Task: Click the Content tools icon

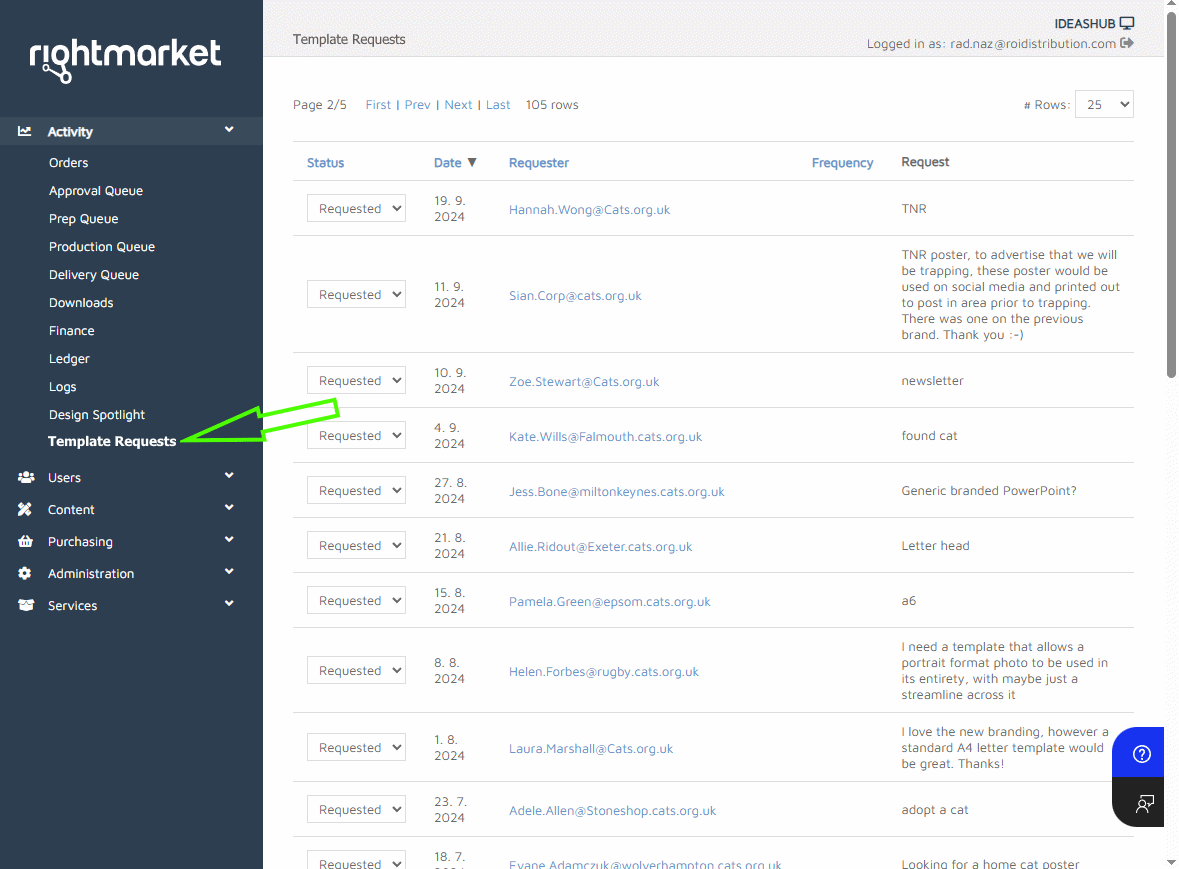Action: point(25,509)
